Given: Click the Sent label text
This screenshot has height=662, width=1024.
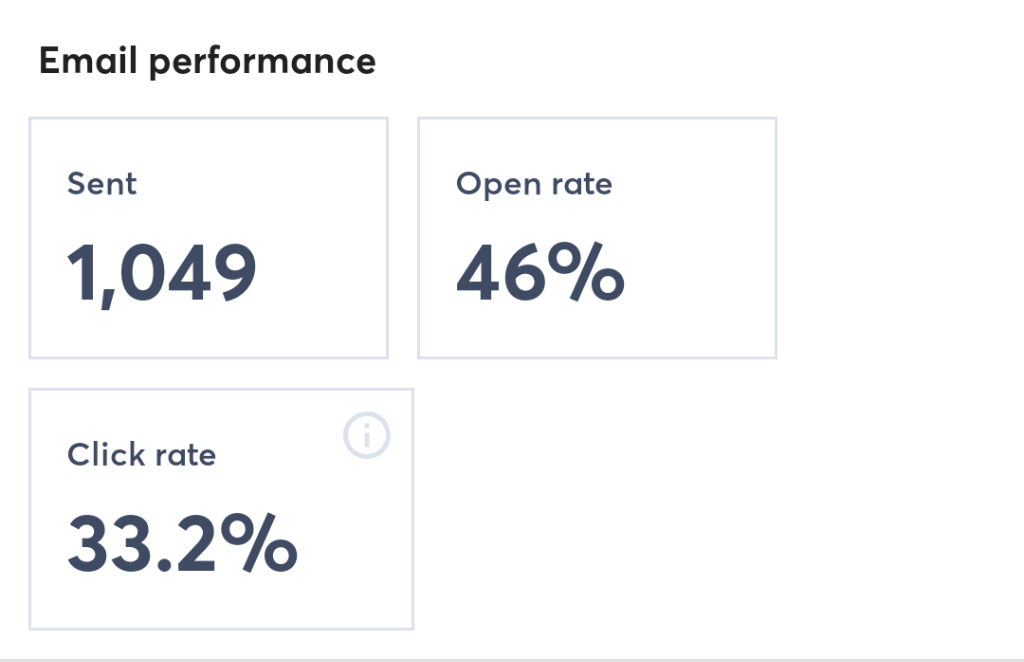Looking at the screenshot, I should [101, 183].
